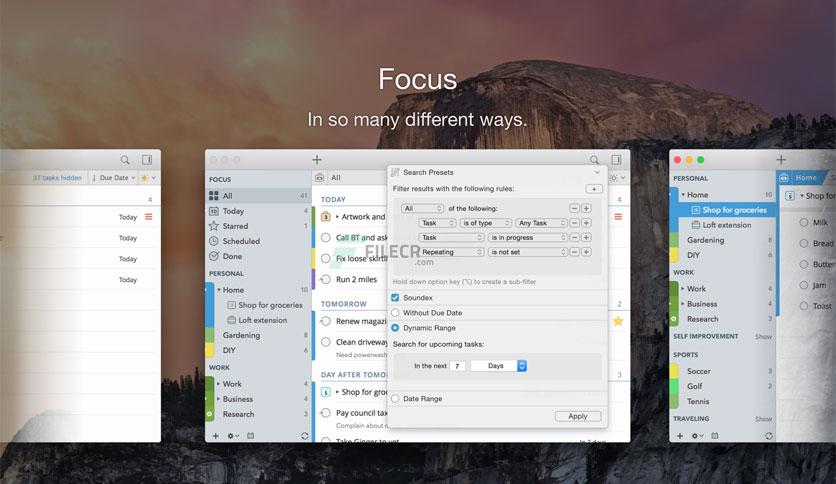
Task: Open the gear menu in right window footer
Action: [697, 435]
